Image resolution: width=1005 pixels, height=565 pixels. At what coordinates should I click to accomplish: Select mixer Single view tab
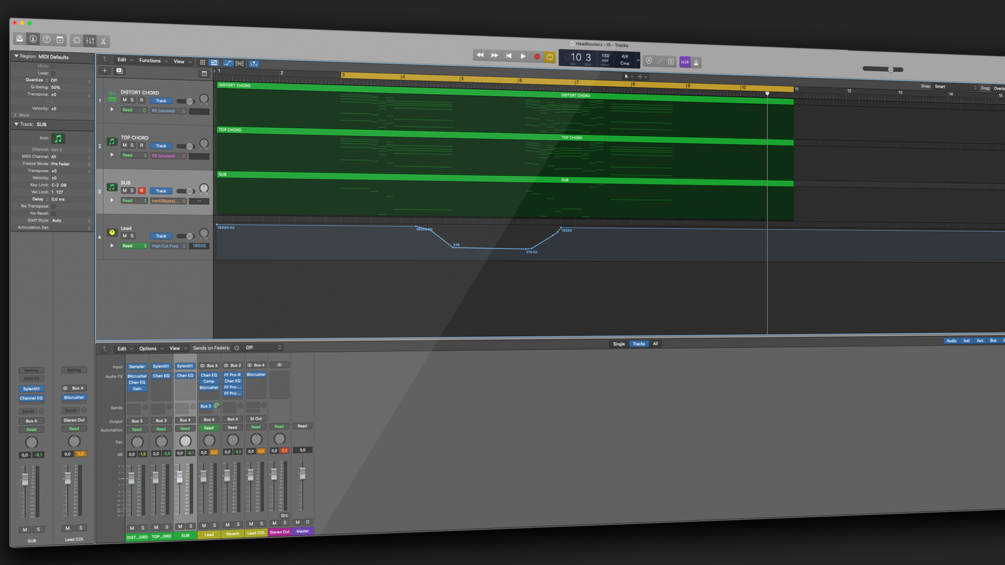click(x=619, y=344)
